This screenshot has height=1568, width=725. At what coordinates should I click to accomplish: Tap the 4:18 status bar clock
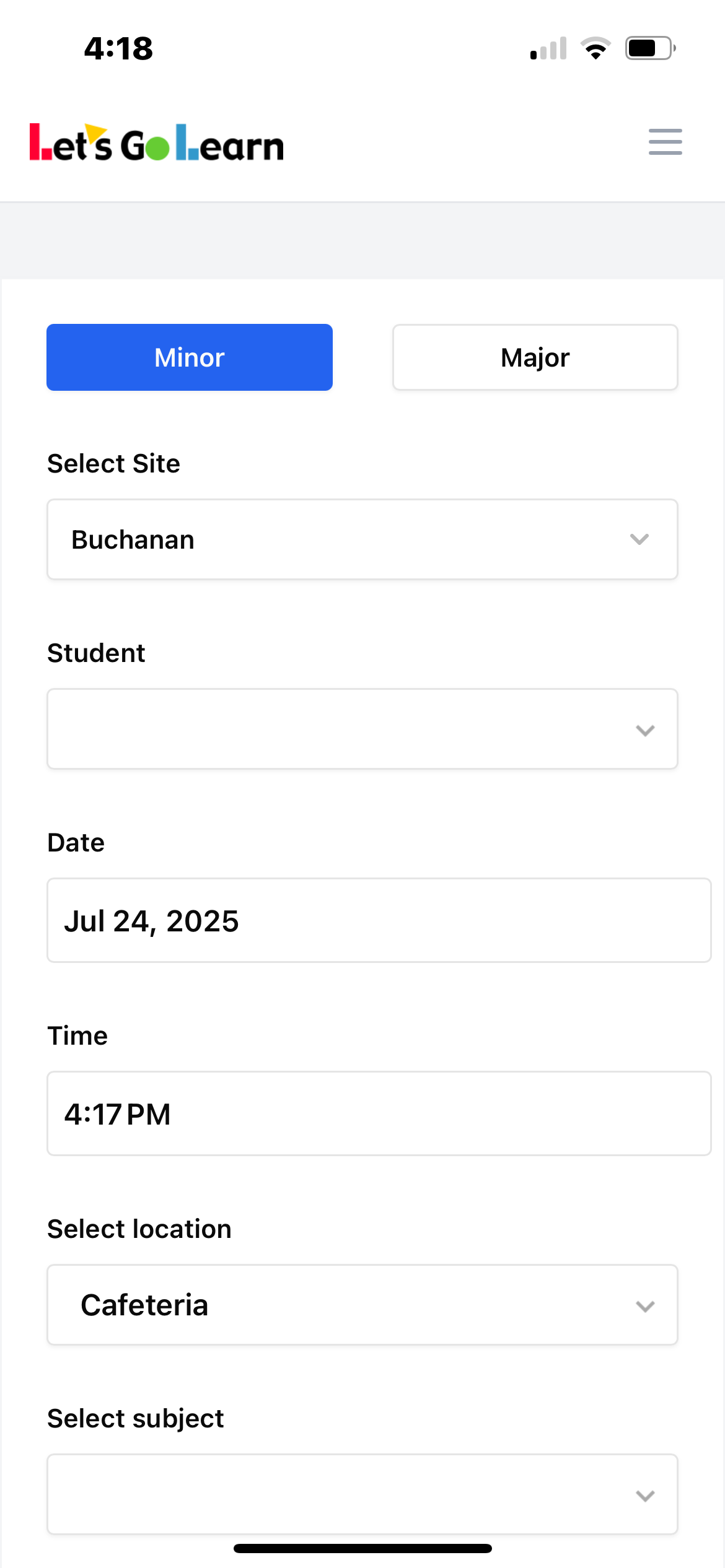click(x=118, y=48)
